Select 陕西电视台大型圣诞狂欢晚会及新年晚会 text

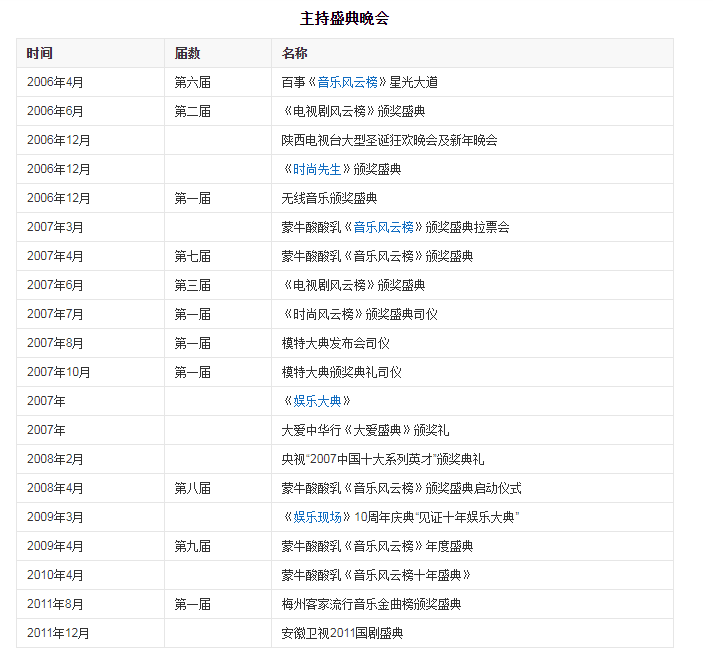point(389,140)
